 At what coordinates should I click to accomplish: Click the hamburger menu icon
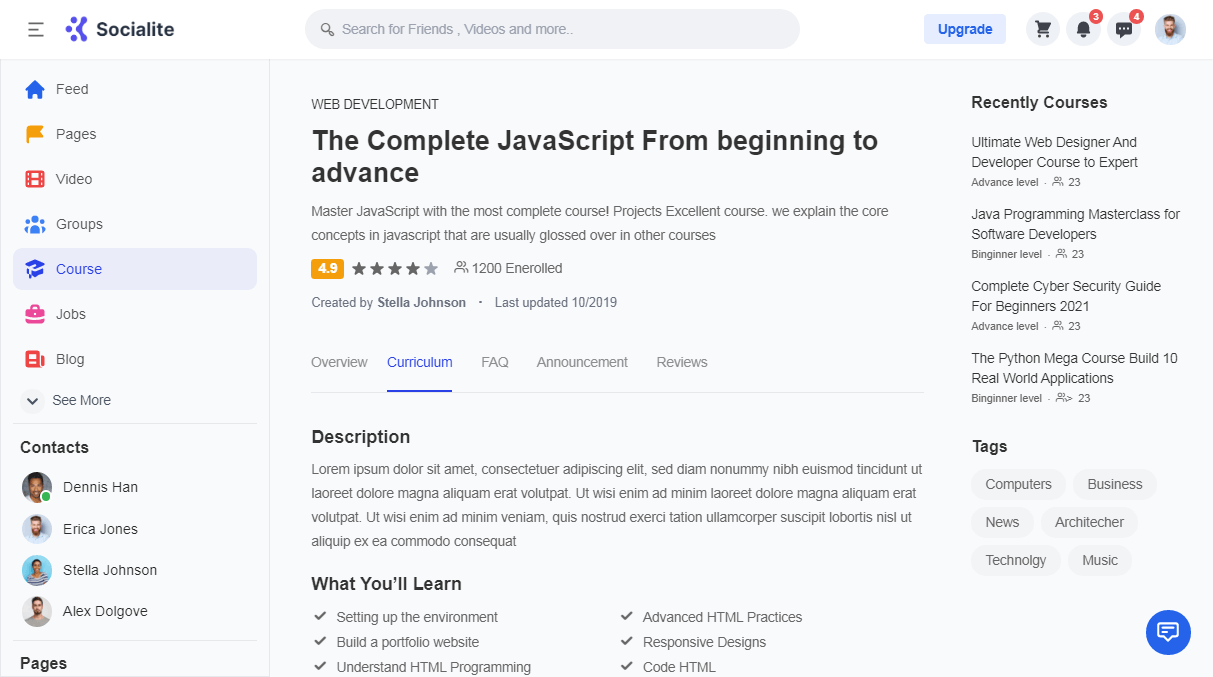coord(36,30)
